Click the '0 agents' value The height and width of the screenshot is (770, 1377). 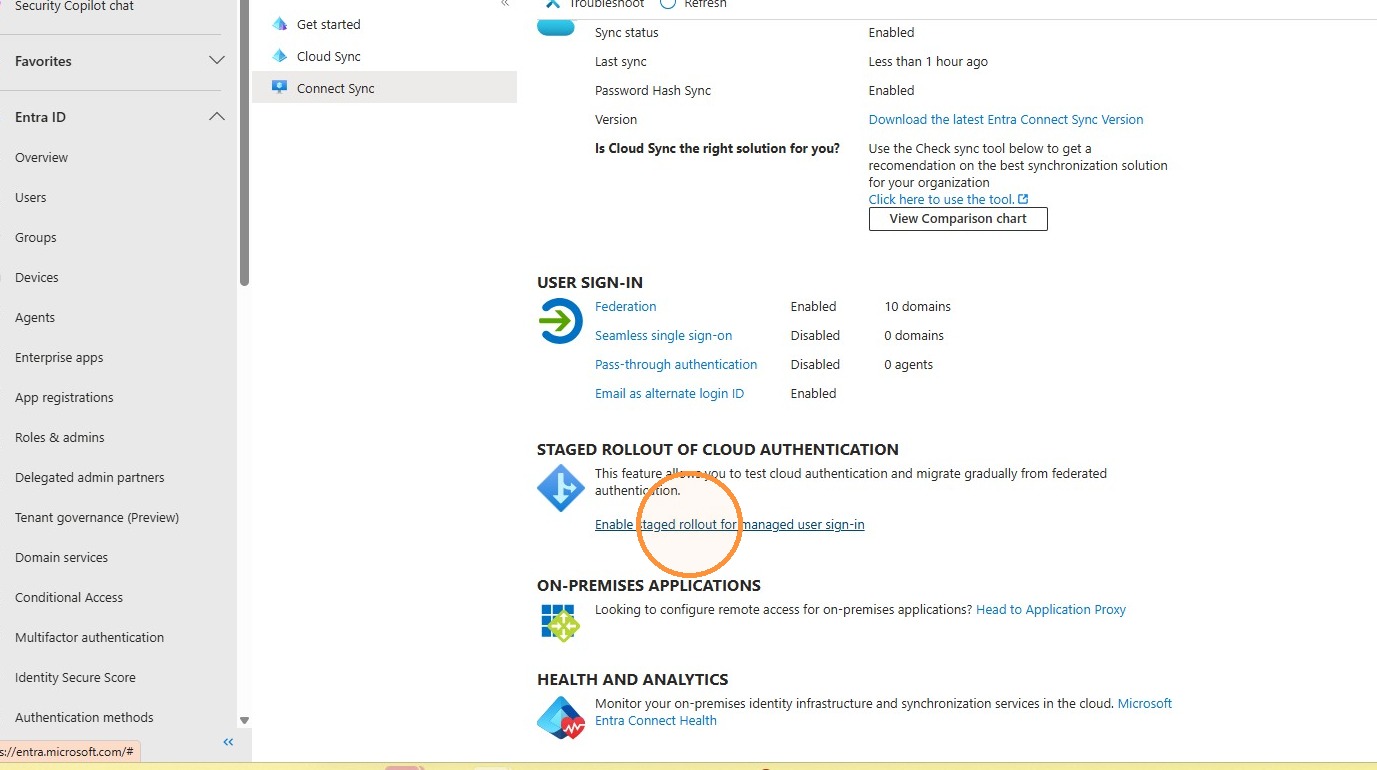pos(909,364)
